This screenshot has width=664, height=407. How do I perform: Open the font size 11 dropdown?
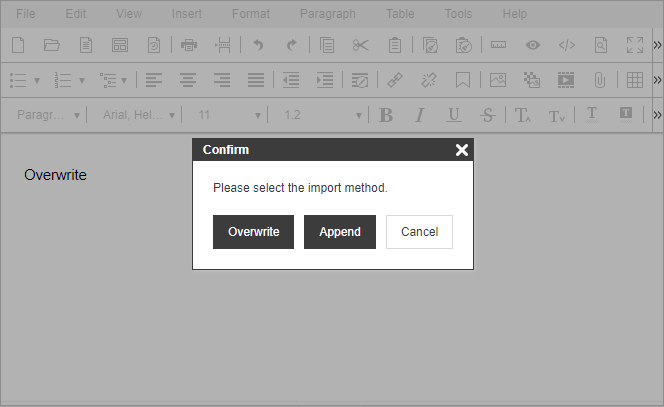coord(229,115)
